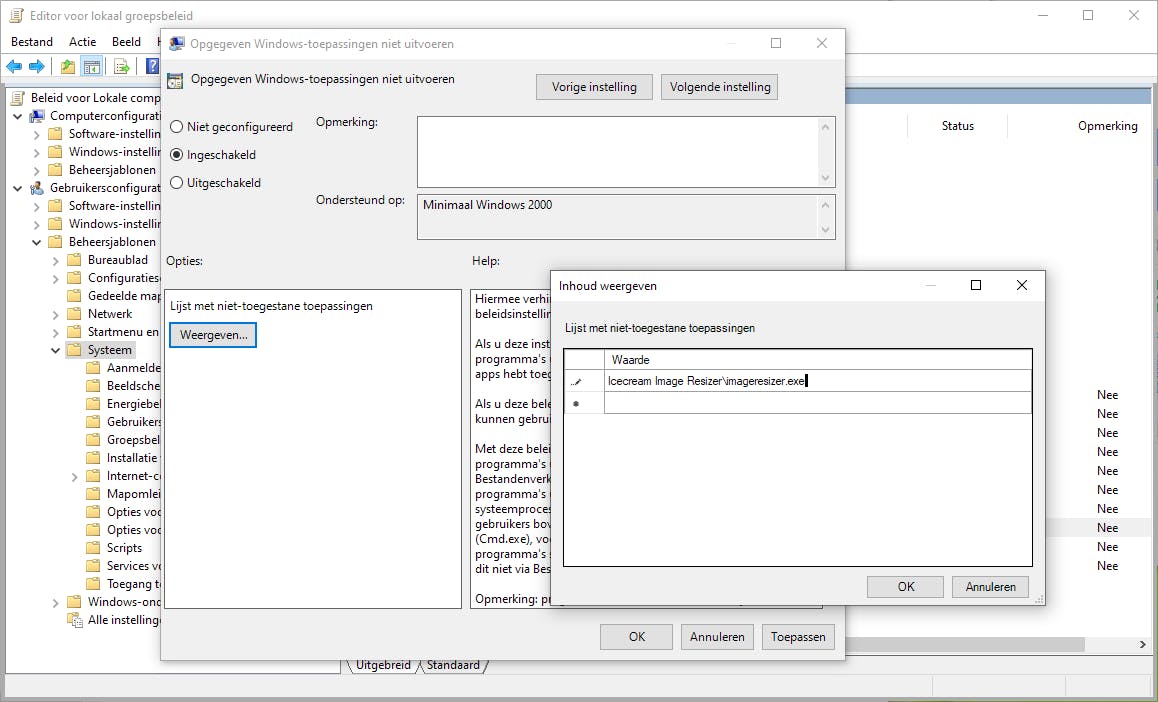Click the blue Back arrow in toolbar

tap(14, 66)
